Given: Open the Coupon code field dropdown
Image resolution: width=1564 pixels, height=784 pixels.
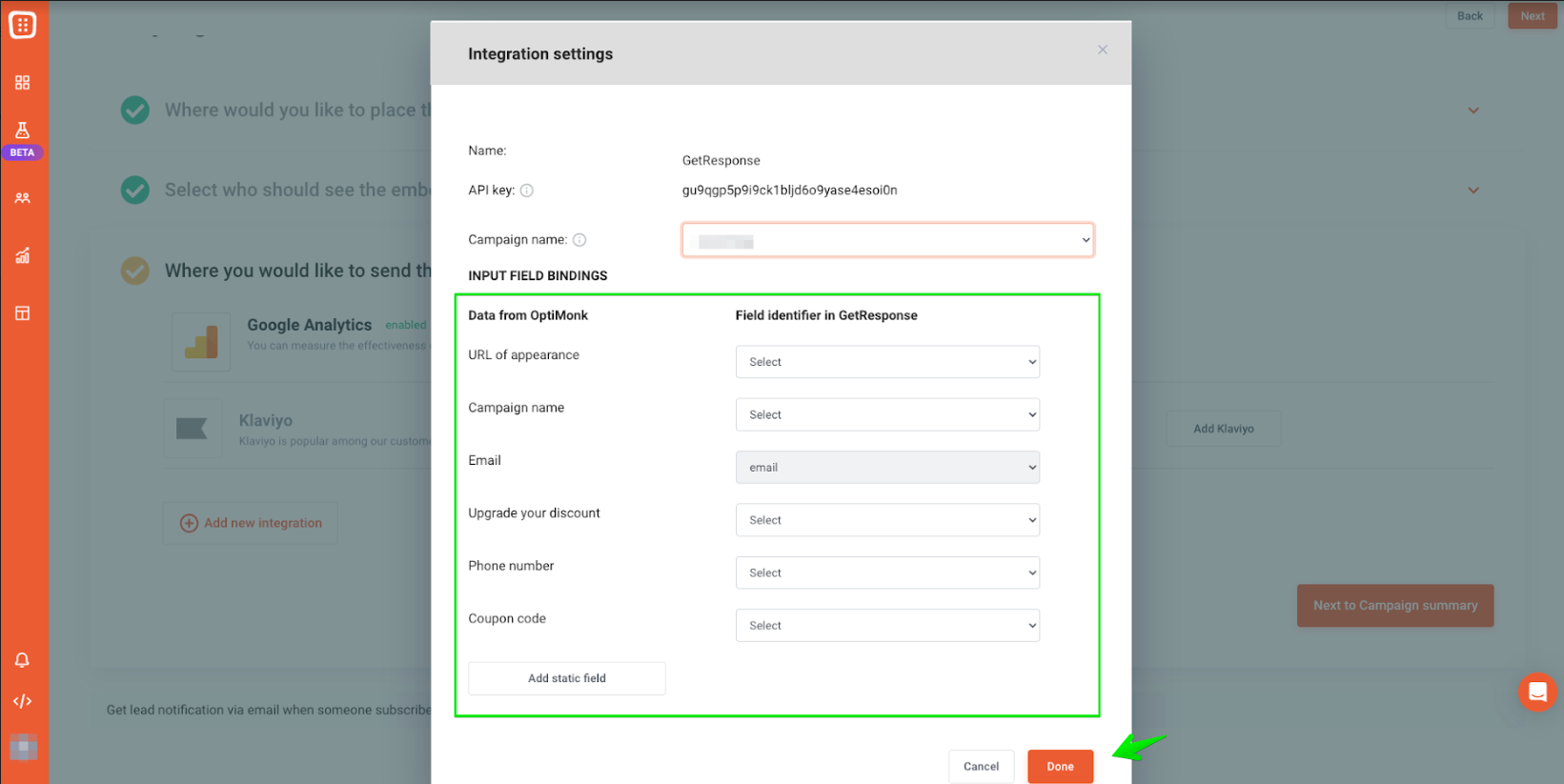Looking at the screenshot, I should click(x=887, y=626).
